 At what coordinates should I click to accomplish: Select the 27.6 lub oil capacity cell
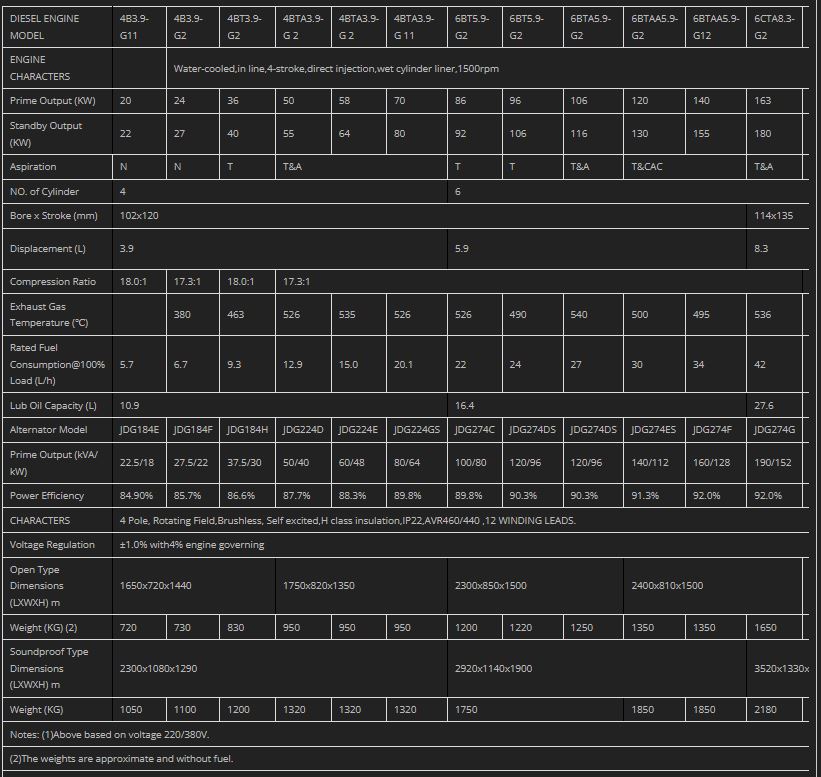[764, 406]
